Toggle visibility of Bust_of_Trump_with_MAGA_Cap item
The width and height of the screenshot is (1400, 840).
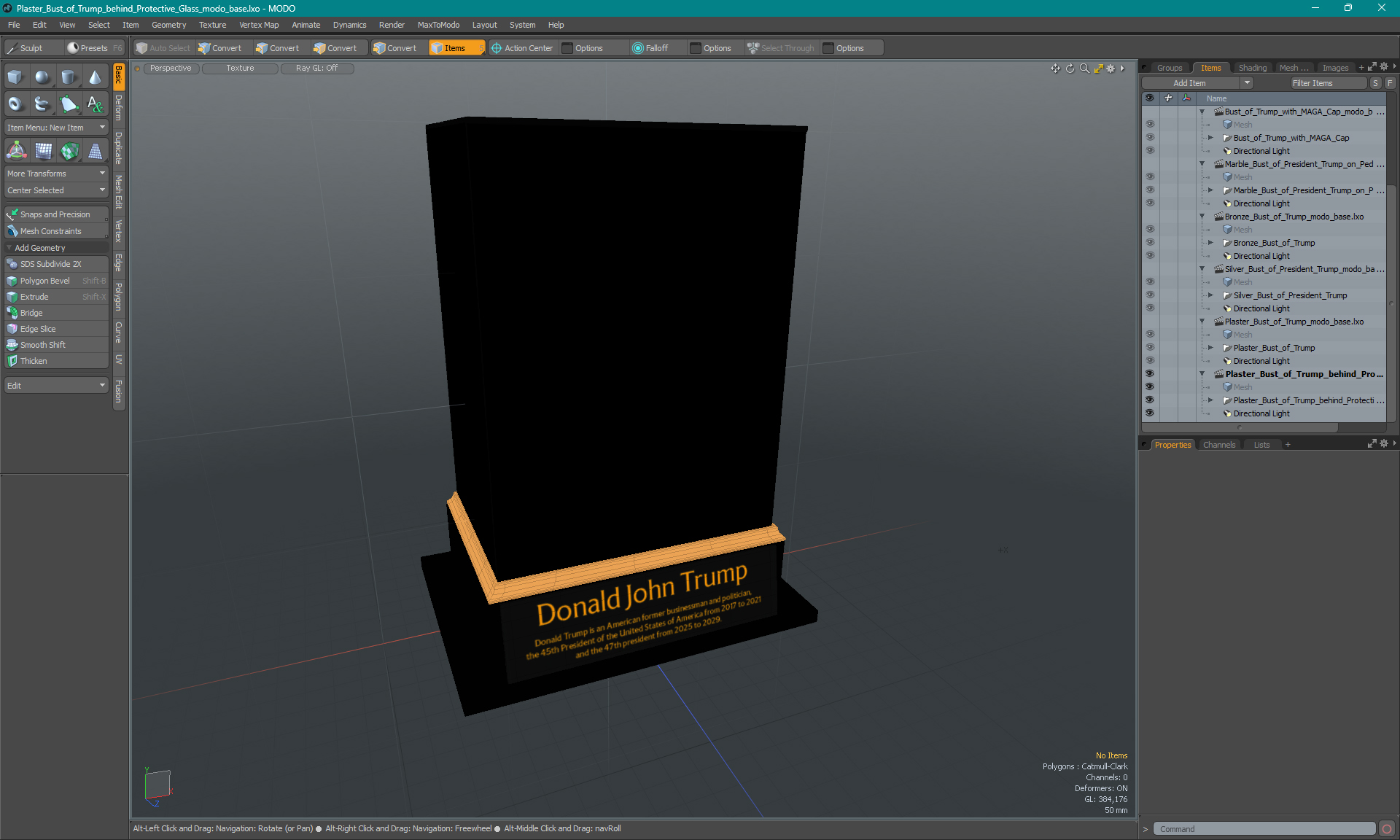pyautogui.click(x=1149, y=138)
